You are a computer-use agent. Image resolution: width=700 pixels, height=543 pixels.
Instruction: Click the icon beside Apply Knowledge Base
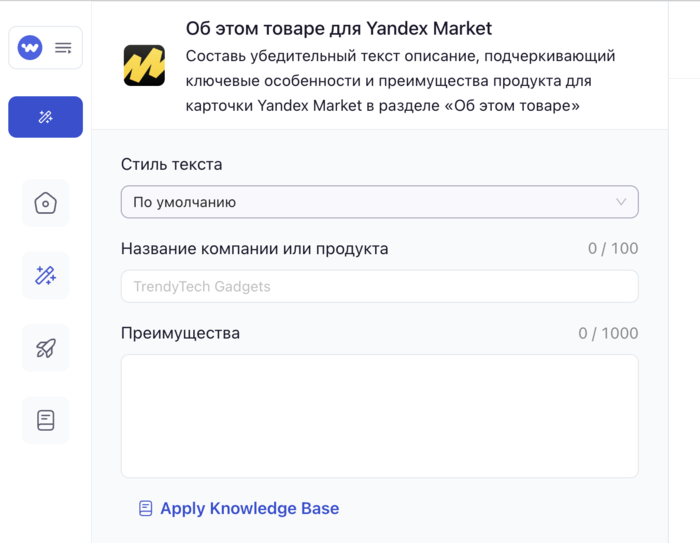[146, 508]
